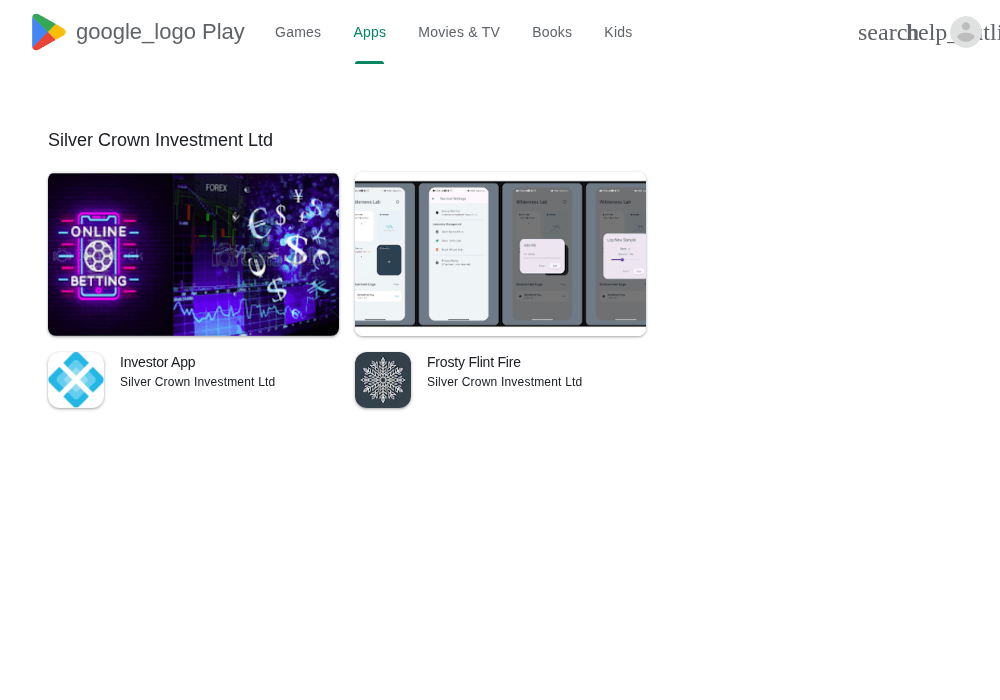Click developer name under Frosty Flint Fire
Image resolution: width=1000 pixels, height=700 pixels.
504,382
